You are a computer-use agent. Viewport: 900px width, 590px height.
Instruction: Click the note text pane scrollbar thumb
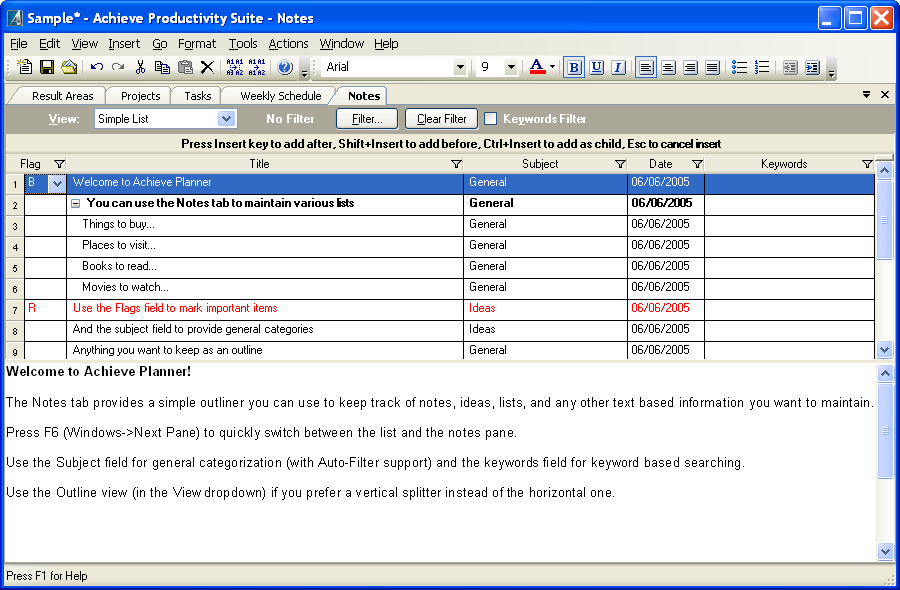coord(885,430)
